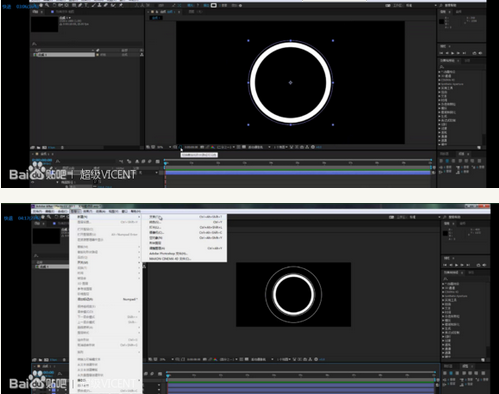
Task: Click the blue layer bar in upper timeline
Action: [x=298, y=173]
